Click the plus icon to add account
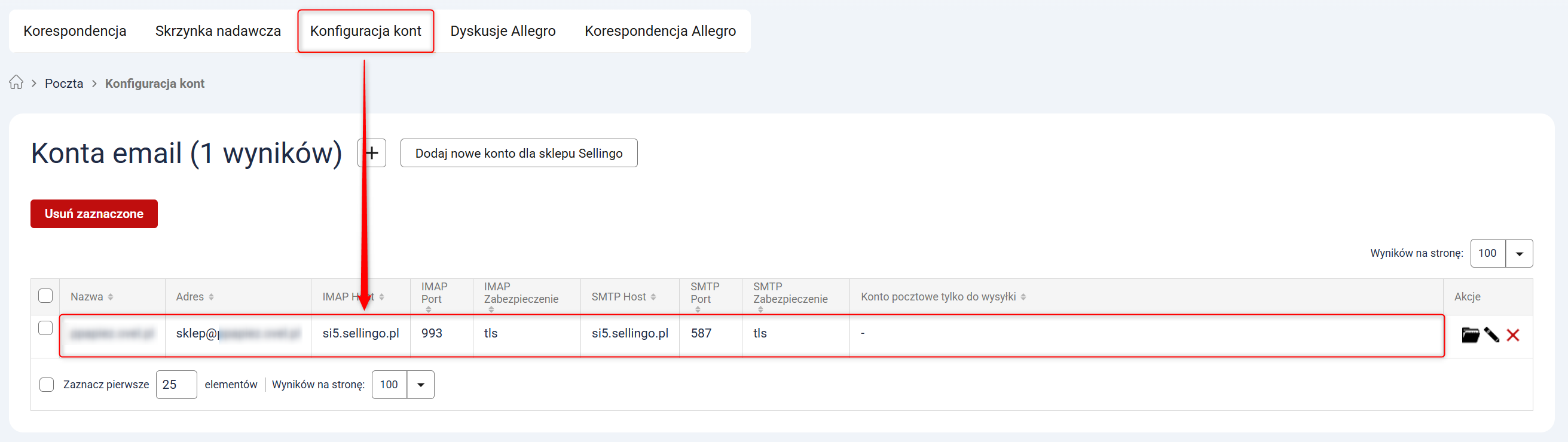 [372, 152]
